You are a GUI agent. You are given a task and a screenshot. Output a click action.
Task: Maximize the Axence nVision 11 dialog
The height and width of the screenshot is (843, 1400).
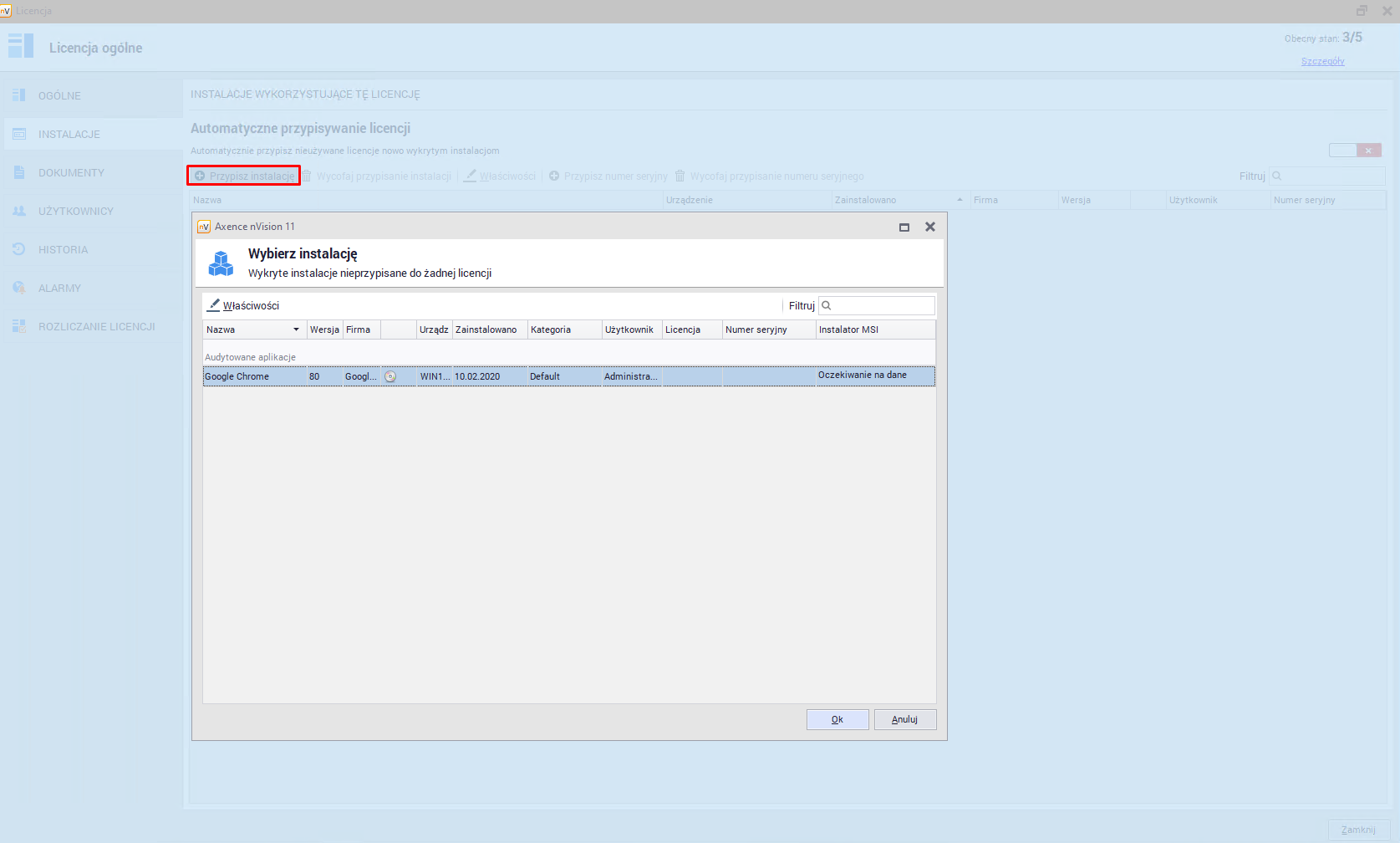coord(904,227)
